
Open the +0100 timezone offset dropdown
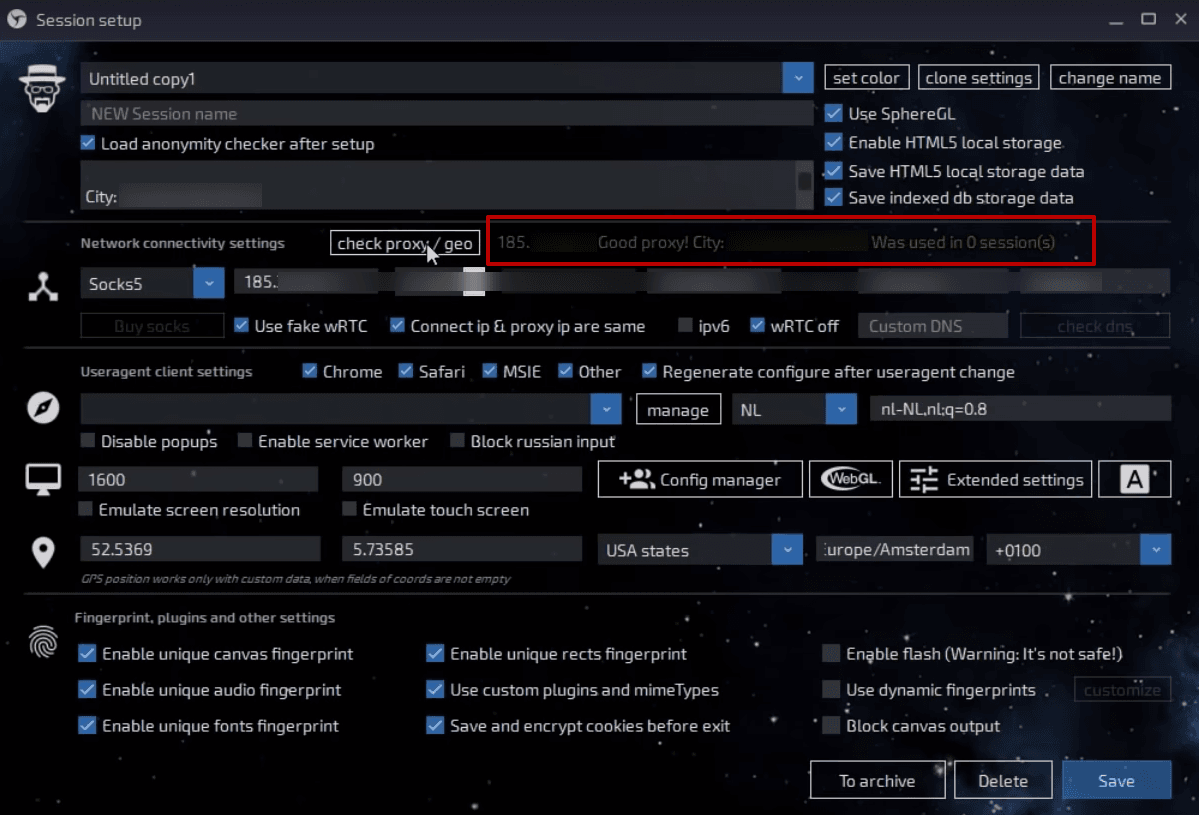[1155, 550]
